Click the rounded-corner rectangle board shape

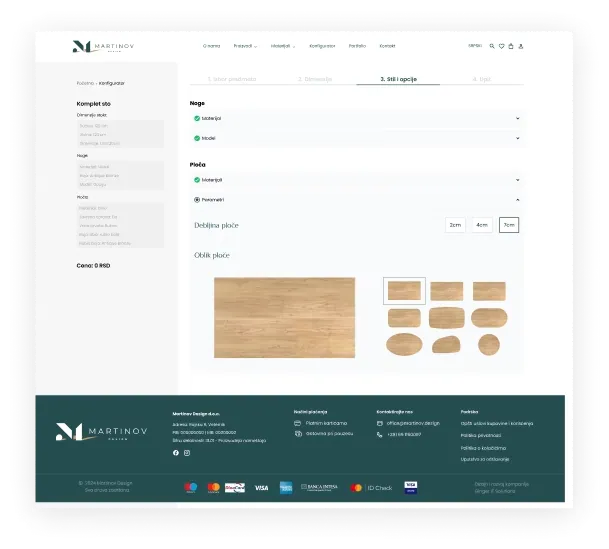(404, 318)
